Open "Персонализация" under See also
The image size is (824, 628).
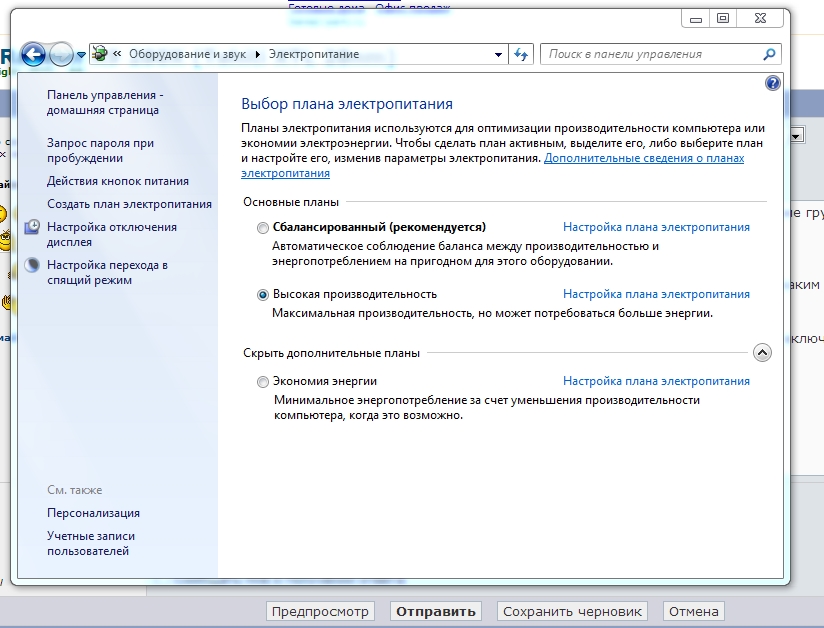point(94,513)
